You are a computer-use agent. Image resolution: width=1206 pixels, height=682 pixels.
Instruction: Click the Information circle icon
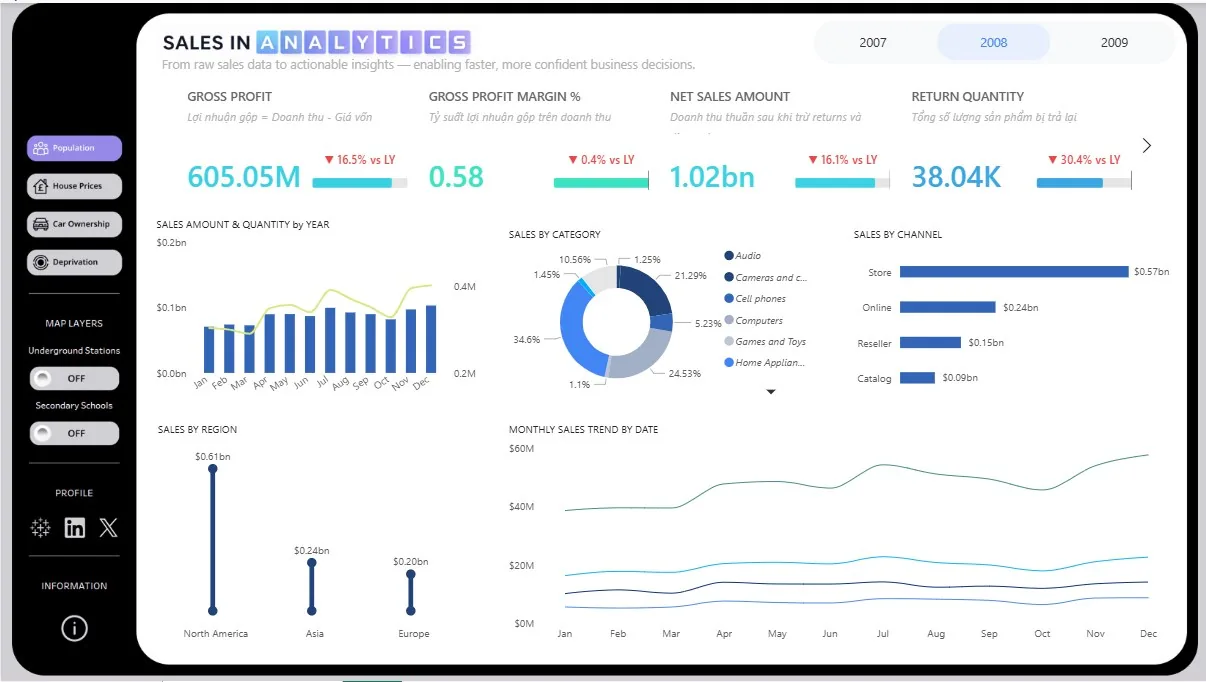coord(75,628)
